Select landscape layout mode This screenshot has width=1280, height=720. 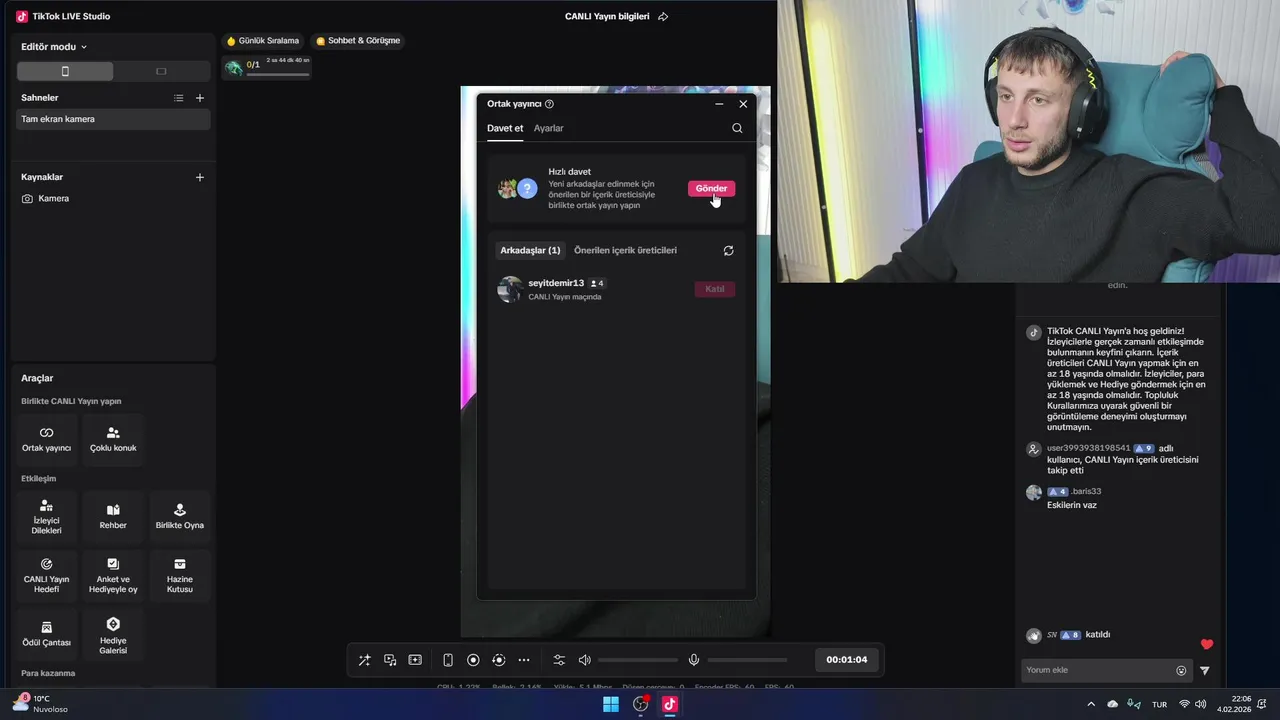pyautogui.click(x=161, y=71)
